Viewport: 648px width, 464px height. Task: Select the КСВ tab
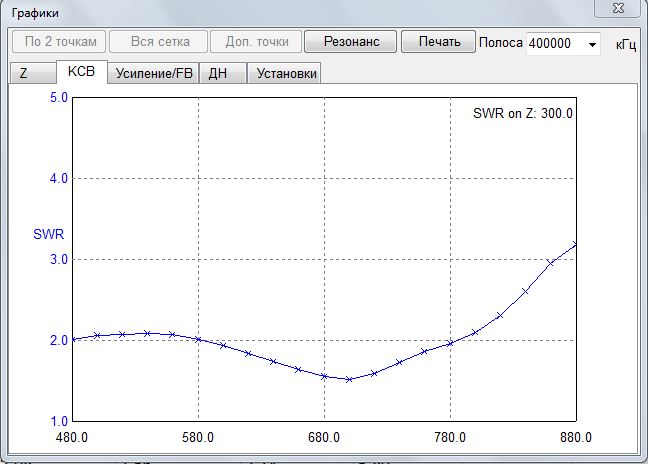click(x=81, y=71)
